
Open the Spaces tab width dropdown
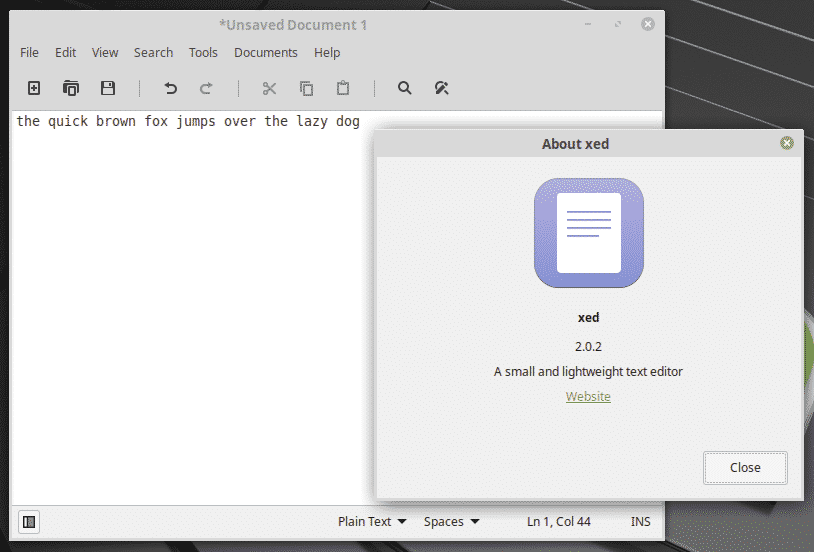click(x=451, y=521)
